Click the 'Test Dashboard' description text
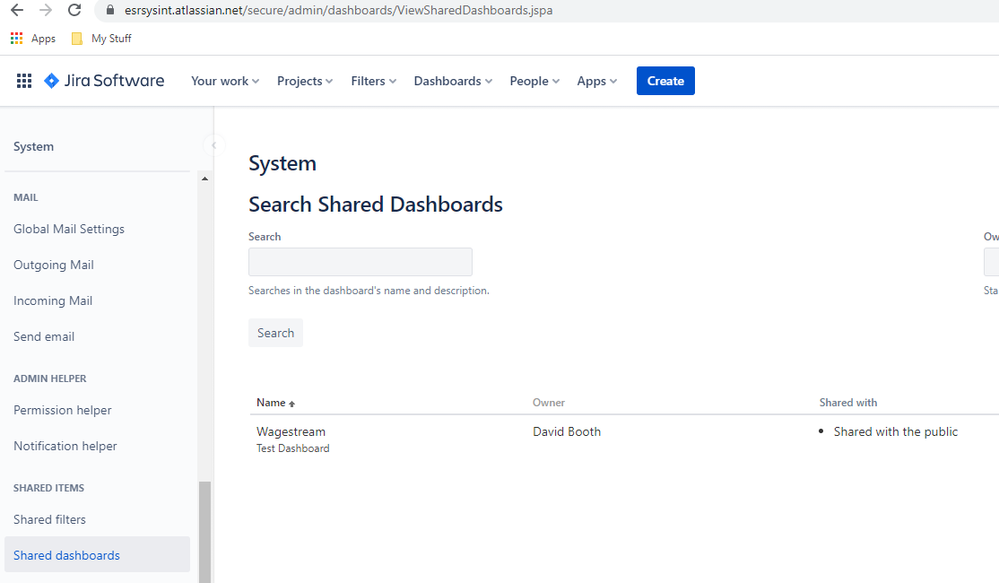Viewport: 999px width, 583px height. pyautogui.click(x=293, y=449)
